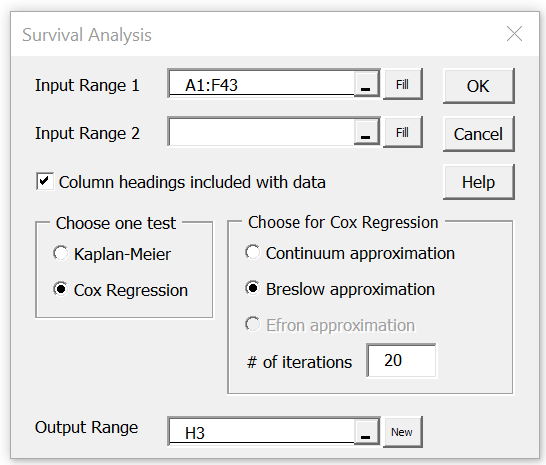The image size is (546, 465).
Task: Click the number of iterations field
Action: [401, 361]
